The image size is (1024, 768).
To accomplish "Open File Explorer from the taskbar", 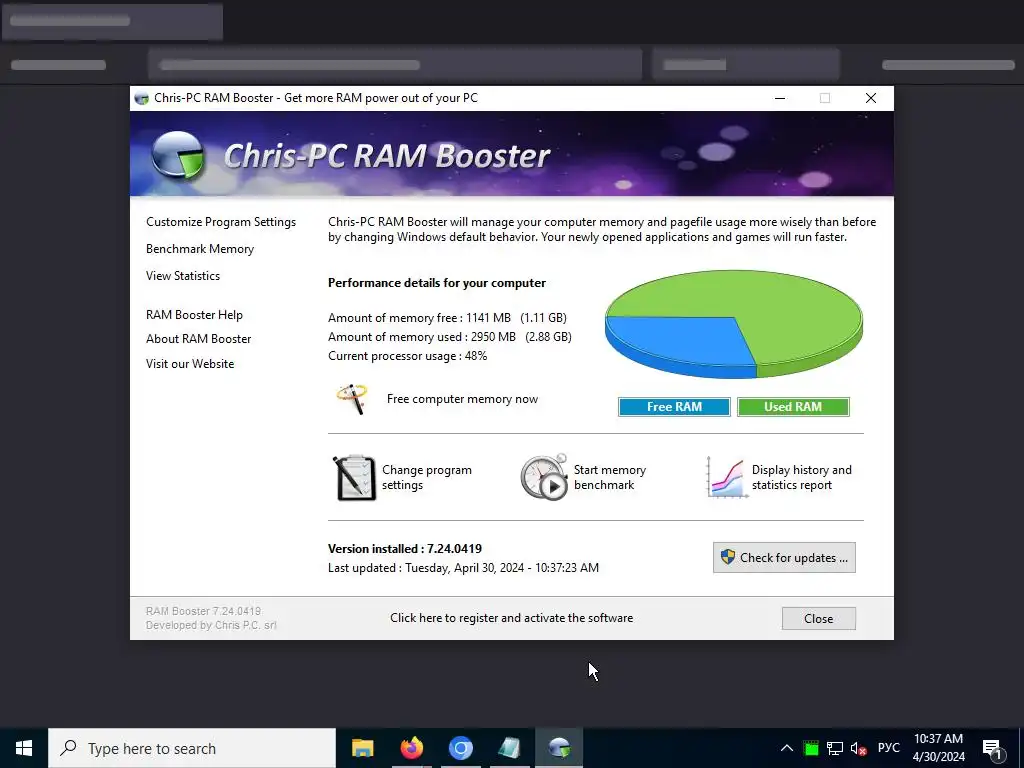I will [x=362, y=748].
